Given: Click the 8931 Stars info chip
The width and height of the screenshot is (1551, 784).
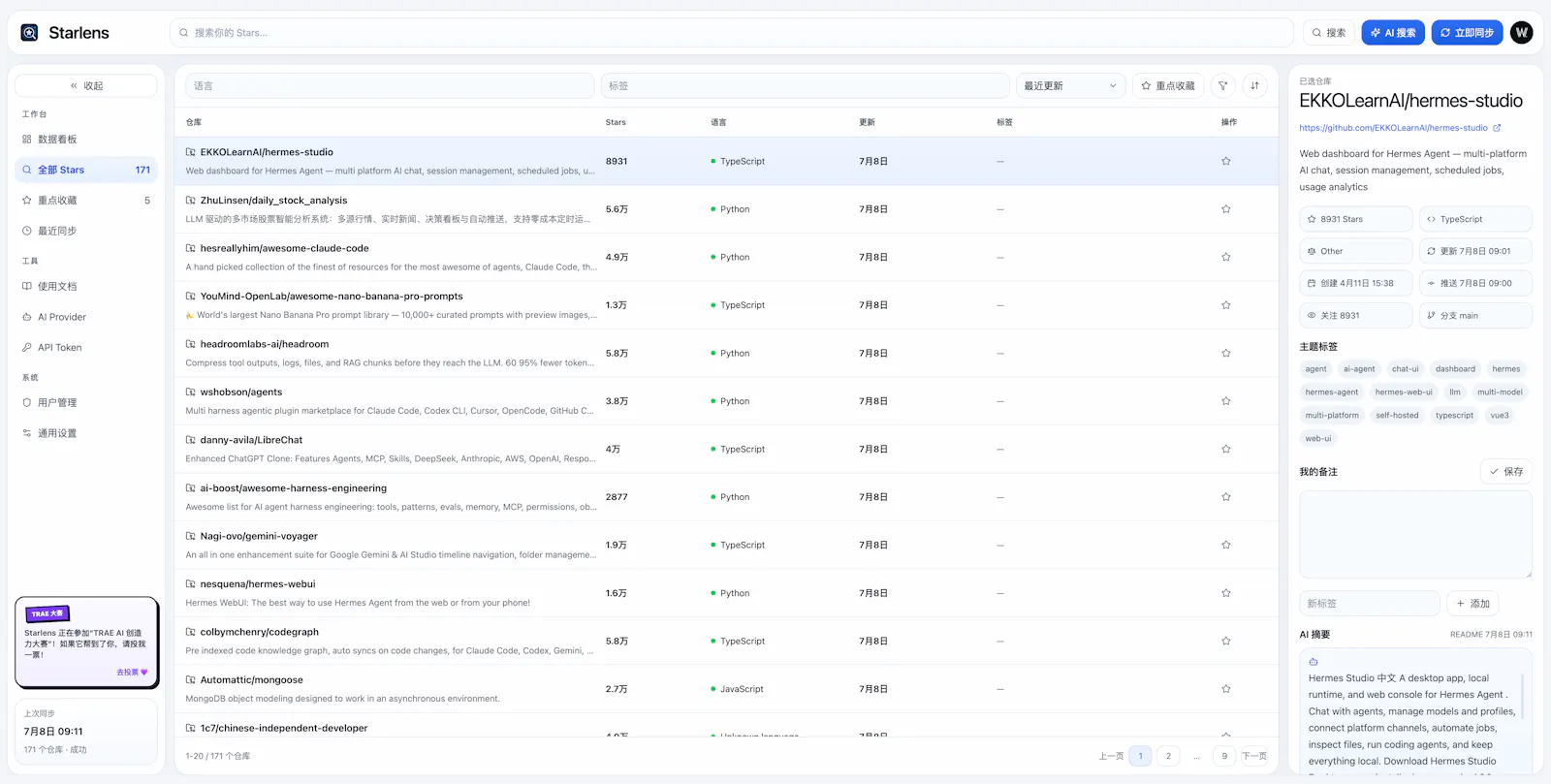Looking at the screenshot, I should click(1355, 219).
